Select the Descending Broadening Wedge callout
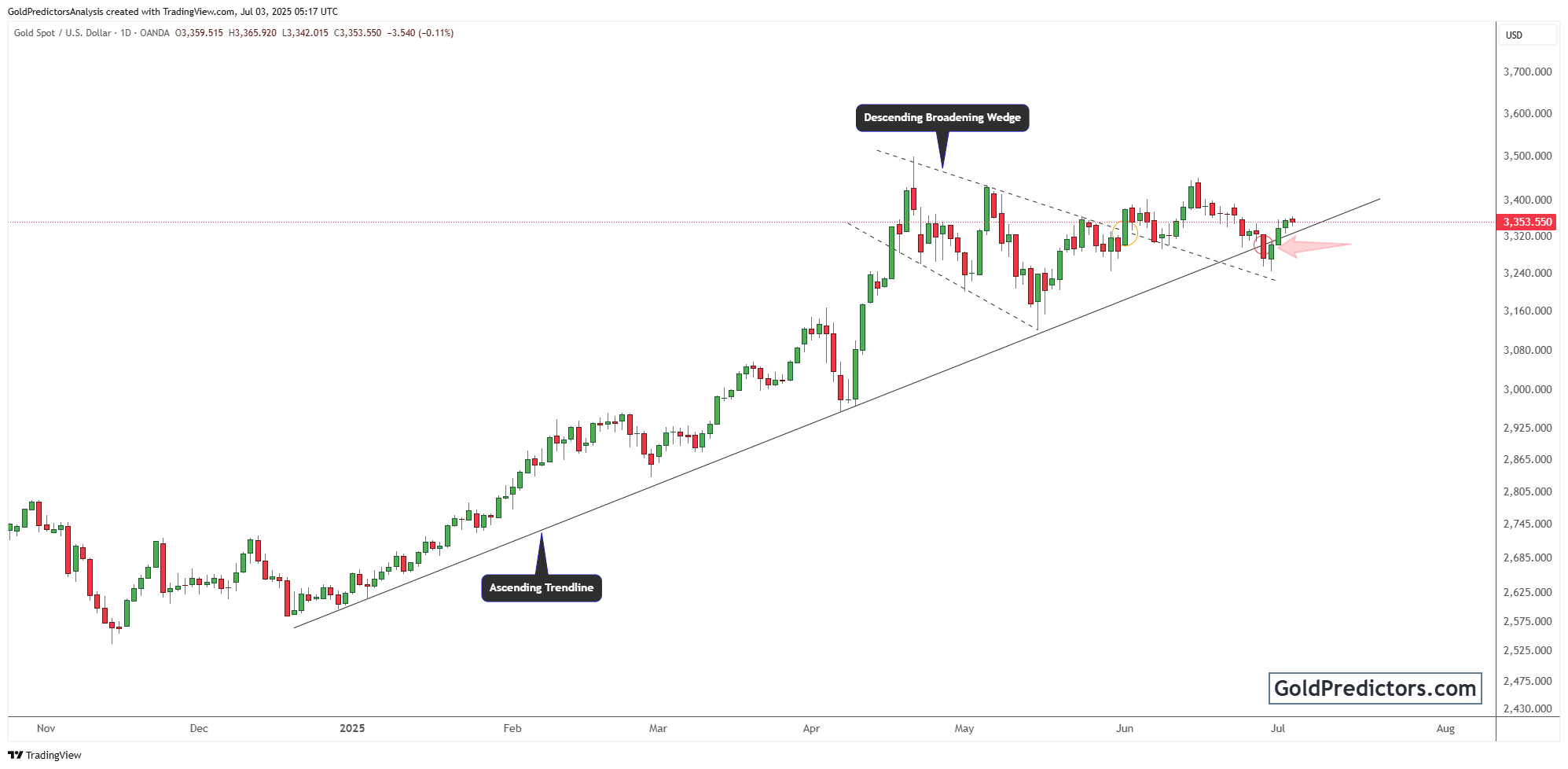 pyautogui.click(x=942, y=118)
